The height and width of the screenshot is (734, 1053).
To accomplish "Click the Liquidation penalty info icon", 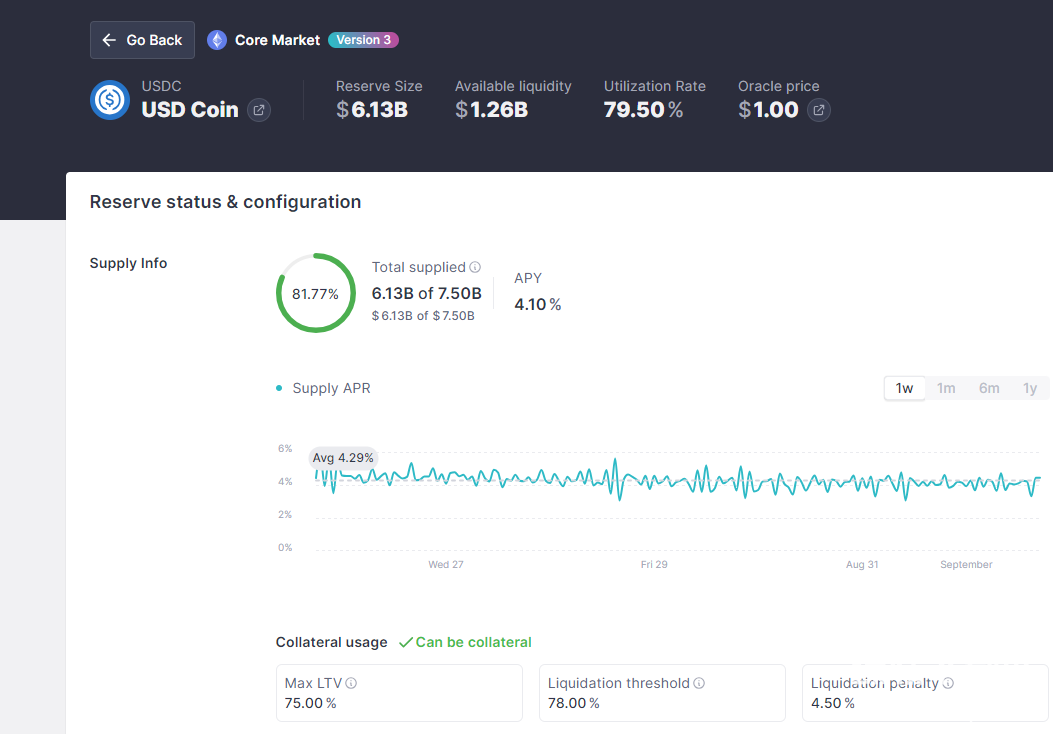I will (948, 683).
